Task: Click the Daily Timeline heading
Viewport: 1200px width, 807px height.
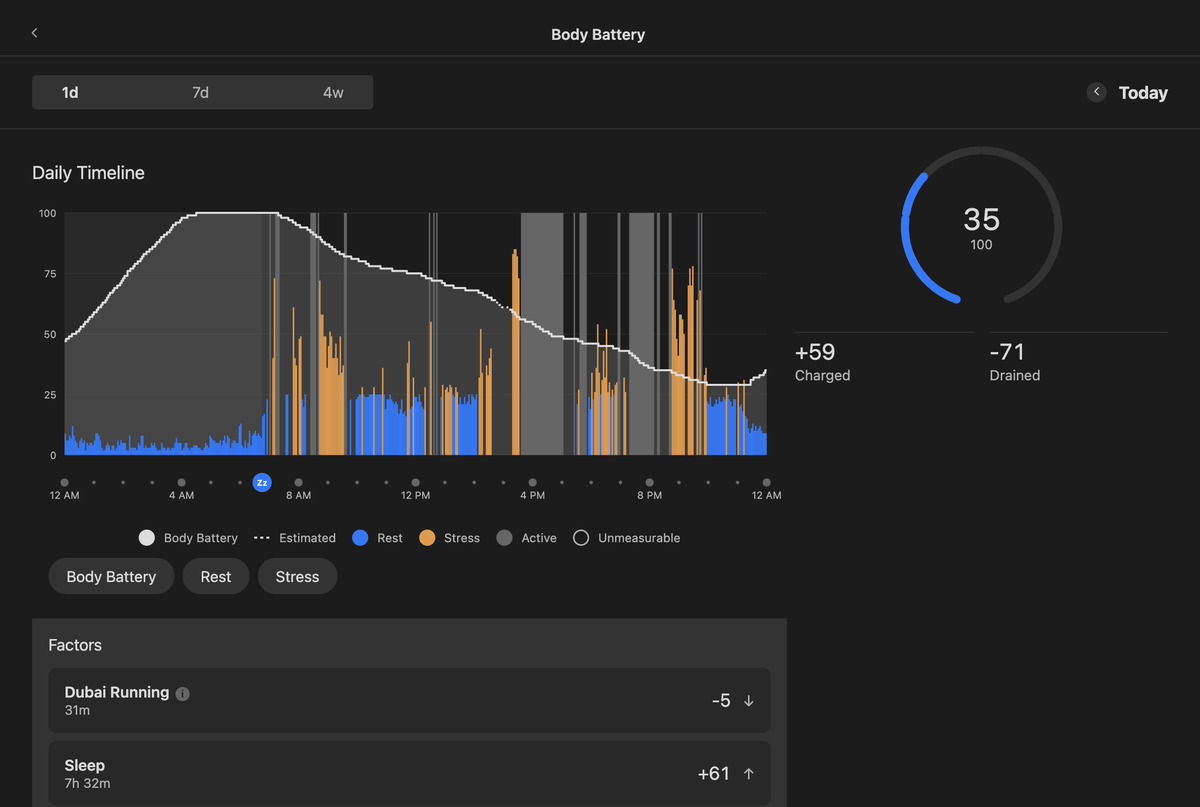Action: tap(88, 173)
